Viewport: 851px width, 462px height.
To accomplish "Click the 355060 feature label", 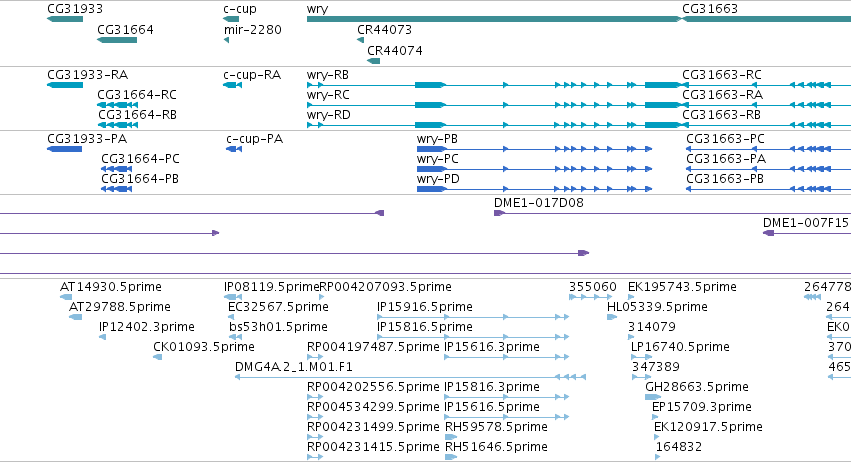I will (x=593, y=287).
